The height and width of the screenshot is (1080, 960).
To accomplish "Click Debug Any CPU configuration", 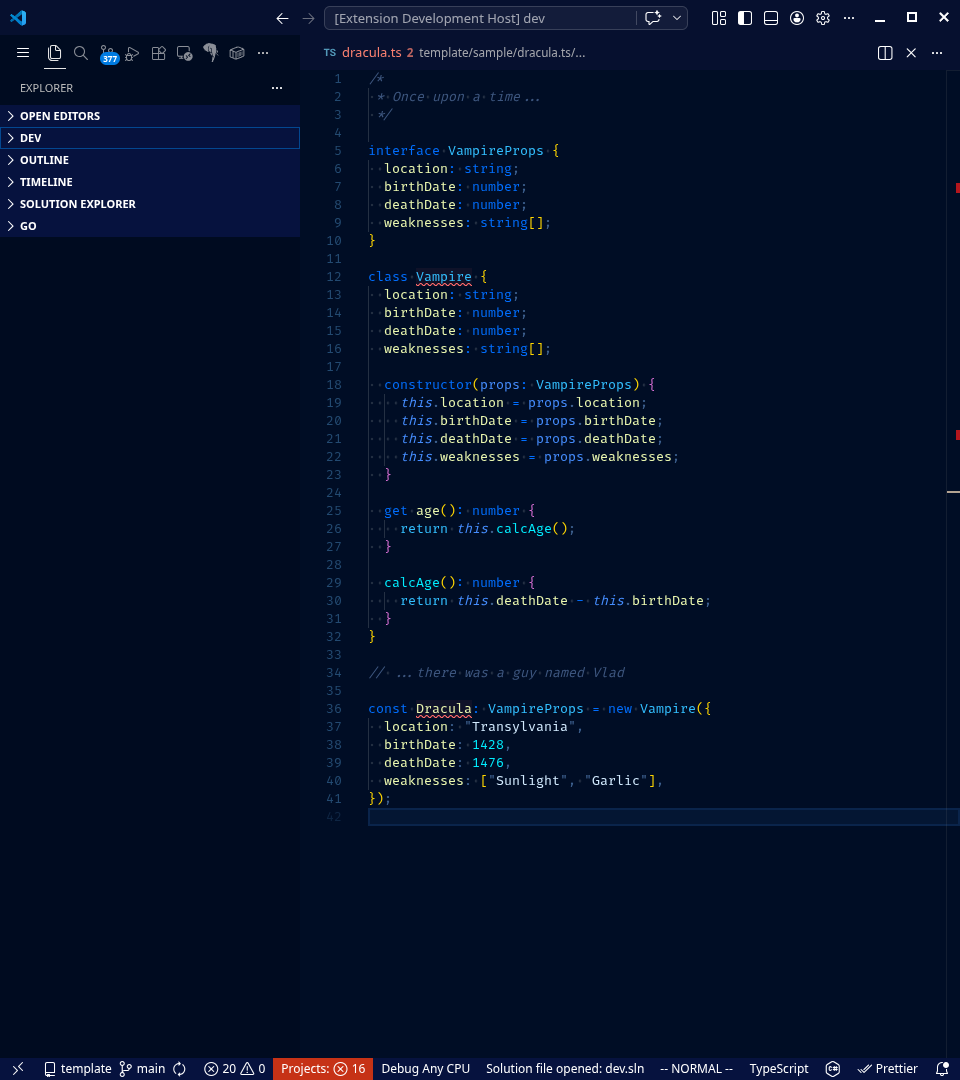I will [426, 1068].
